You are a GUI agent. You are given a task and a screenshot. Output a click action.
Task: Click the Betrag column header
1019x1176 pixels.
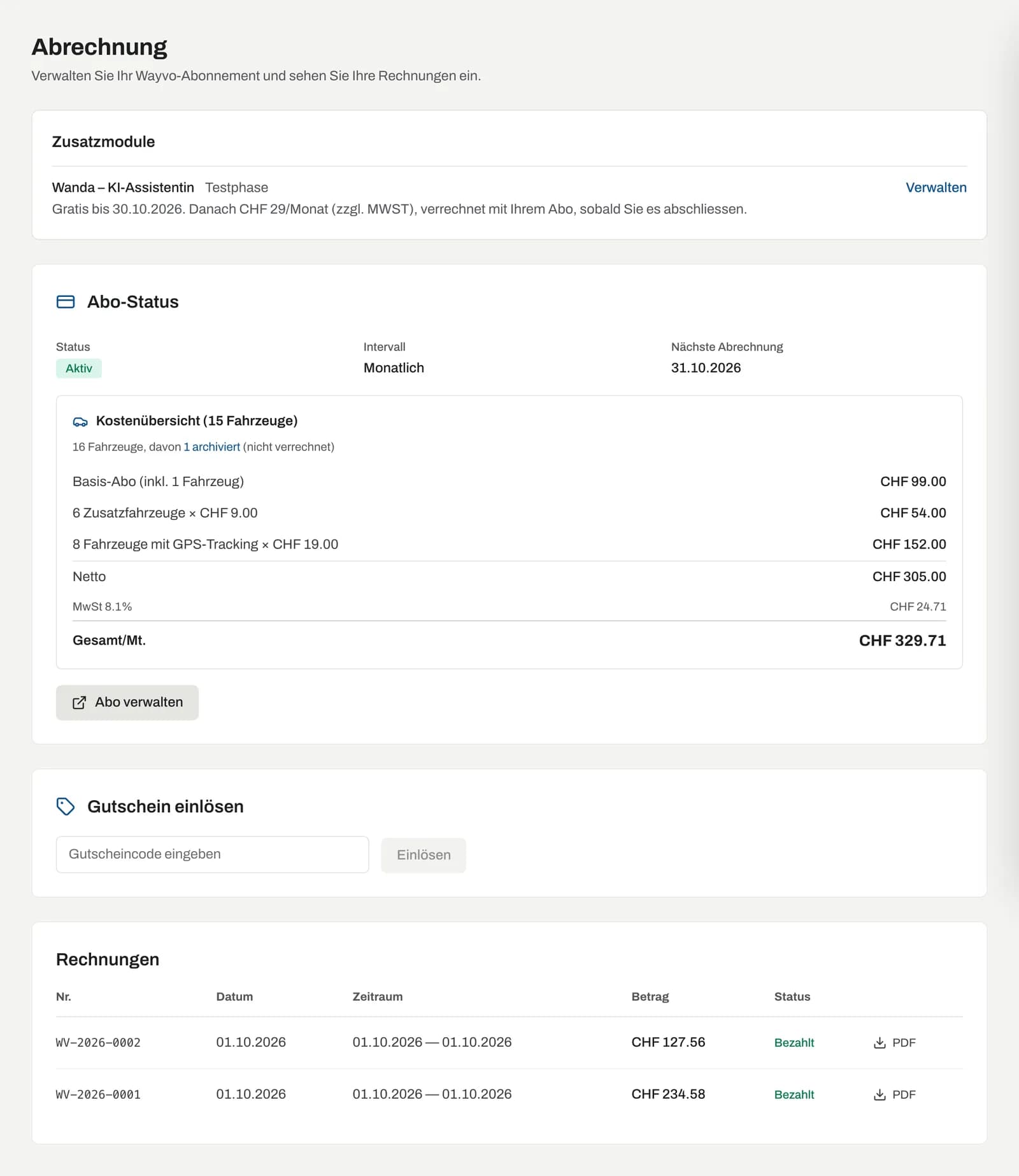point(650,996)
